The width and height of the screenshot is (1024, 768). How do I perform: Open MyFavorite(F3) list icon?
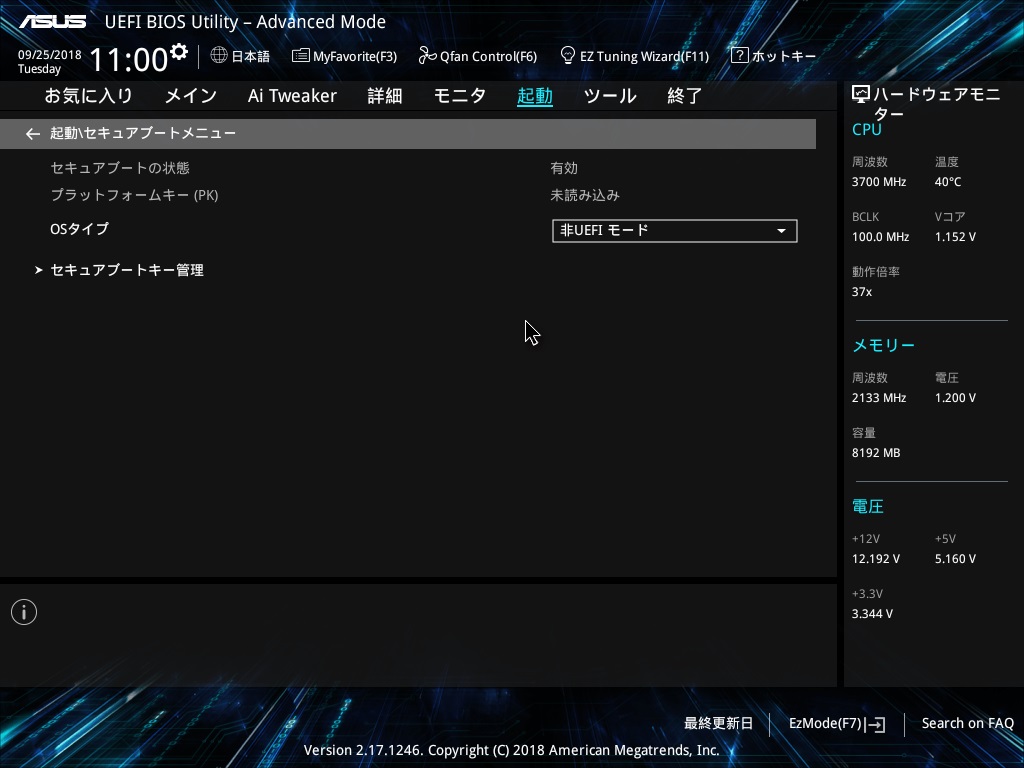tap(300, 56)
